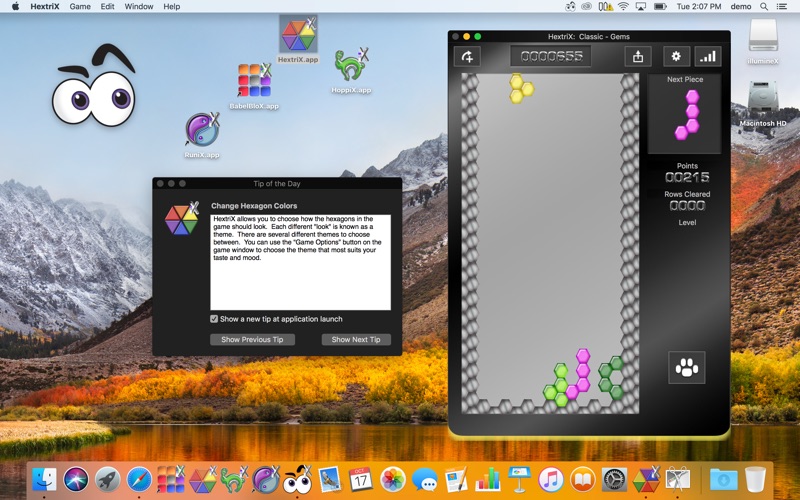Open Preview app from the Dock

(329, 480)
